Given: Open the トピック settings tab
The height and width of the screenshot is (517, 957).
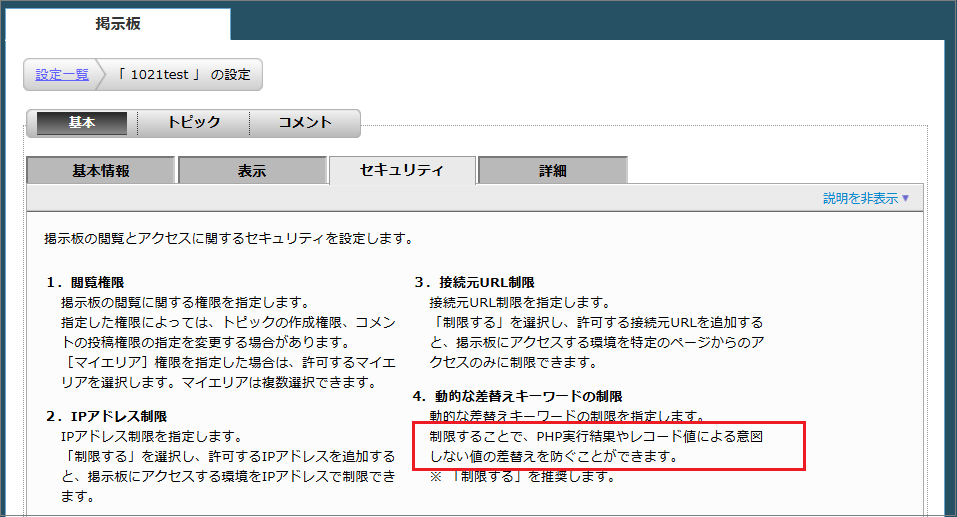Looking at the screenshot, I should coord(193,123).
